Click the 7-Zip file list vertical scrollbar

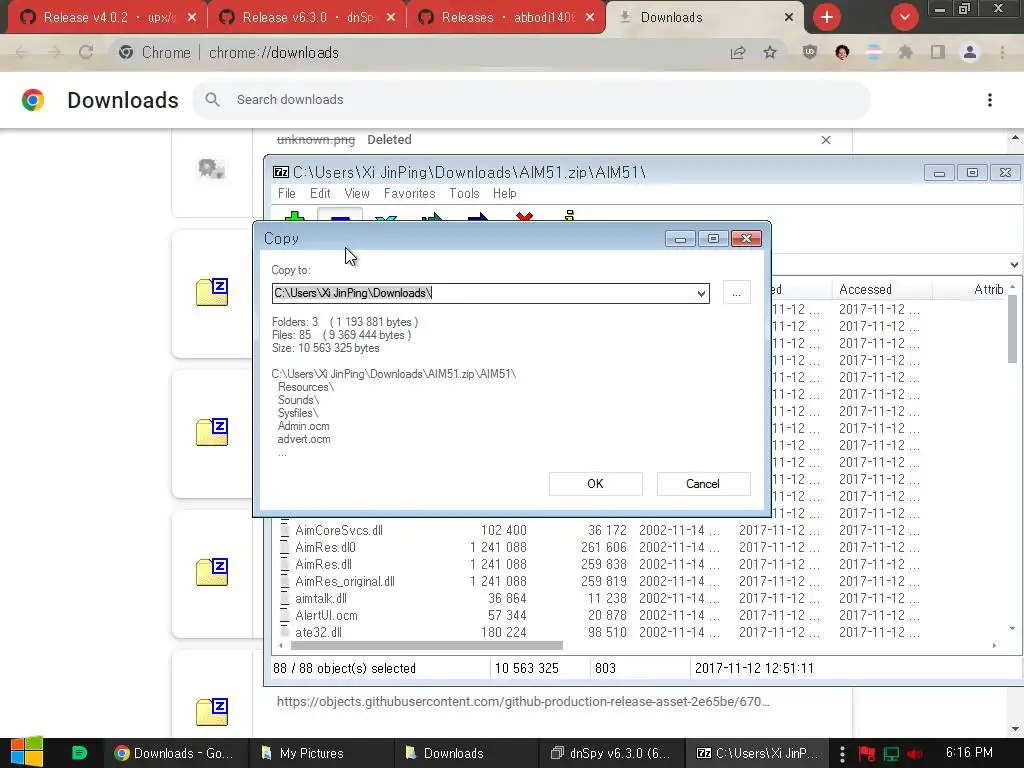(x=1012, y=330)
